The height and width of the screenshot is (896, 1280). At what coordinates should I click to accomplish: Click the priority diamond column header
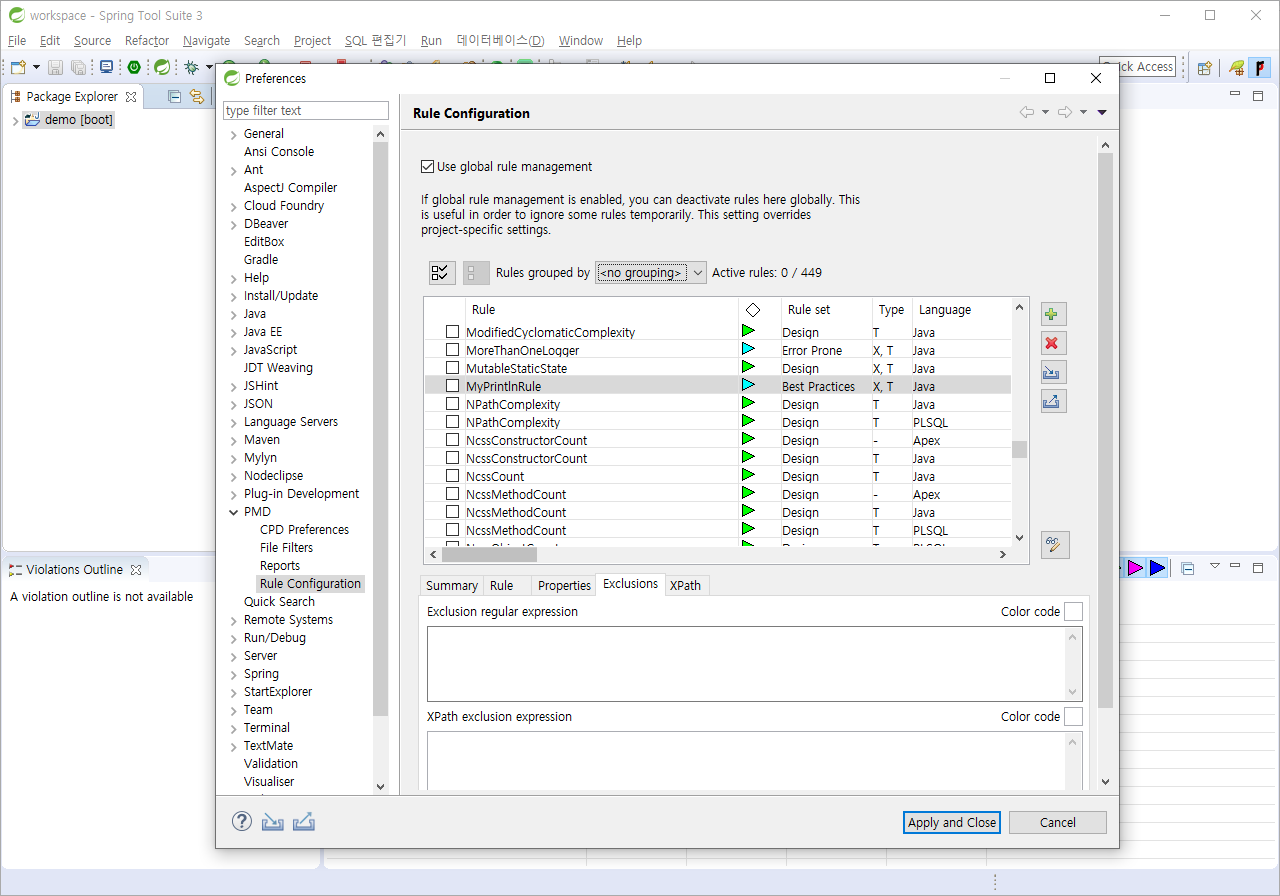point(753,310)
